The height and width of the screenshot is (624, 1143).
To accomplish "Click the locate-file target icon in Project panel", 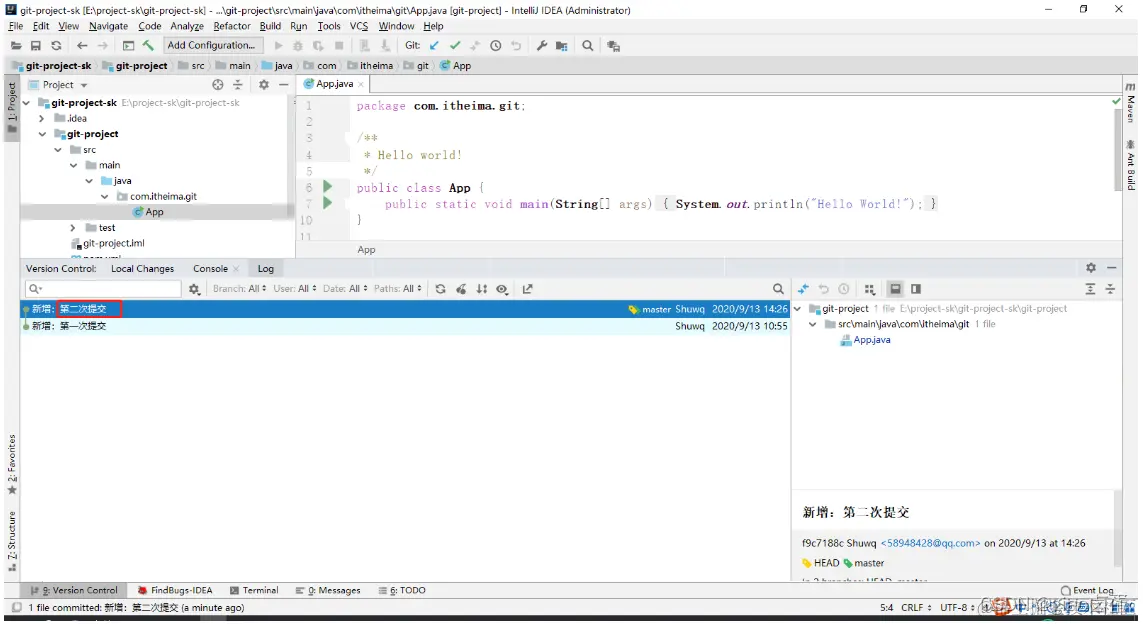I will pyautogui.click(x=217, y=85).
